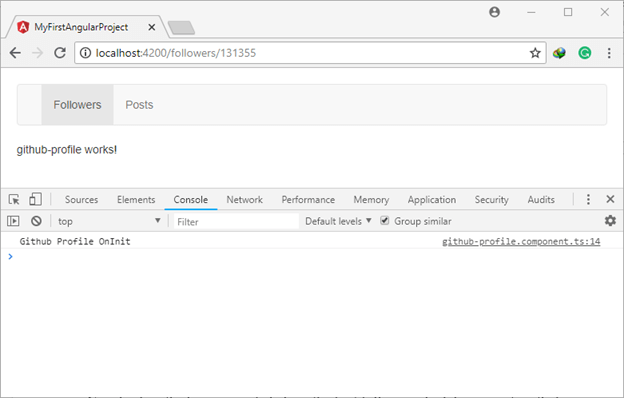Reload the localhost page
The width and height of the screenshot is (624, 398).
click(60, 53)
